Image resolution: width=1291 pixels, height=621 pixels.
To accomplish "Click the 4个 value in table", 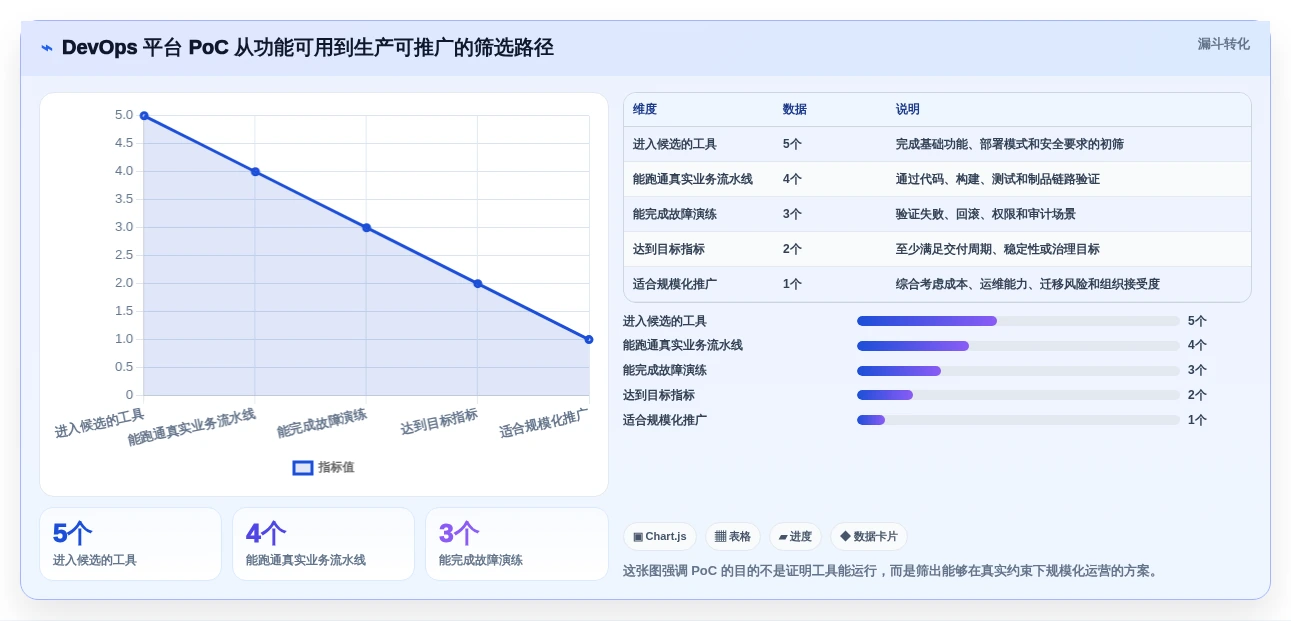I will [792, 179].
